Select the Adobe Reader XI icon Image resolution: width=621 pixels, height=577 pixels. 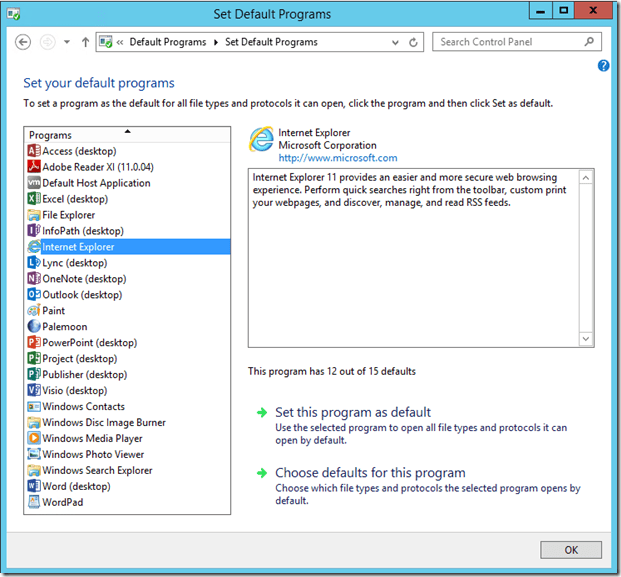(x=34, y=167)
